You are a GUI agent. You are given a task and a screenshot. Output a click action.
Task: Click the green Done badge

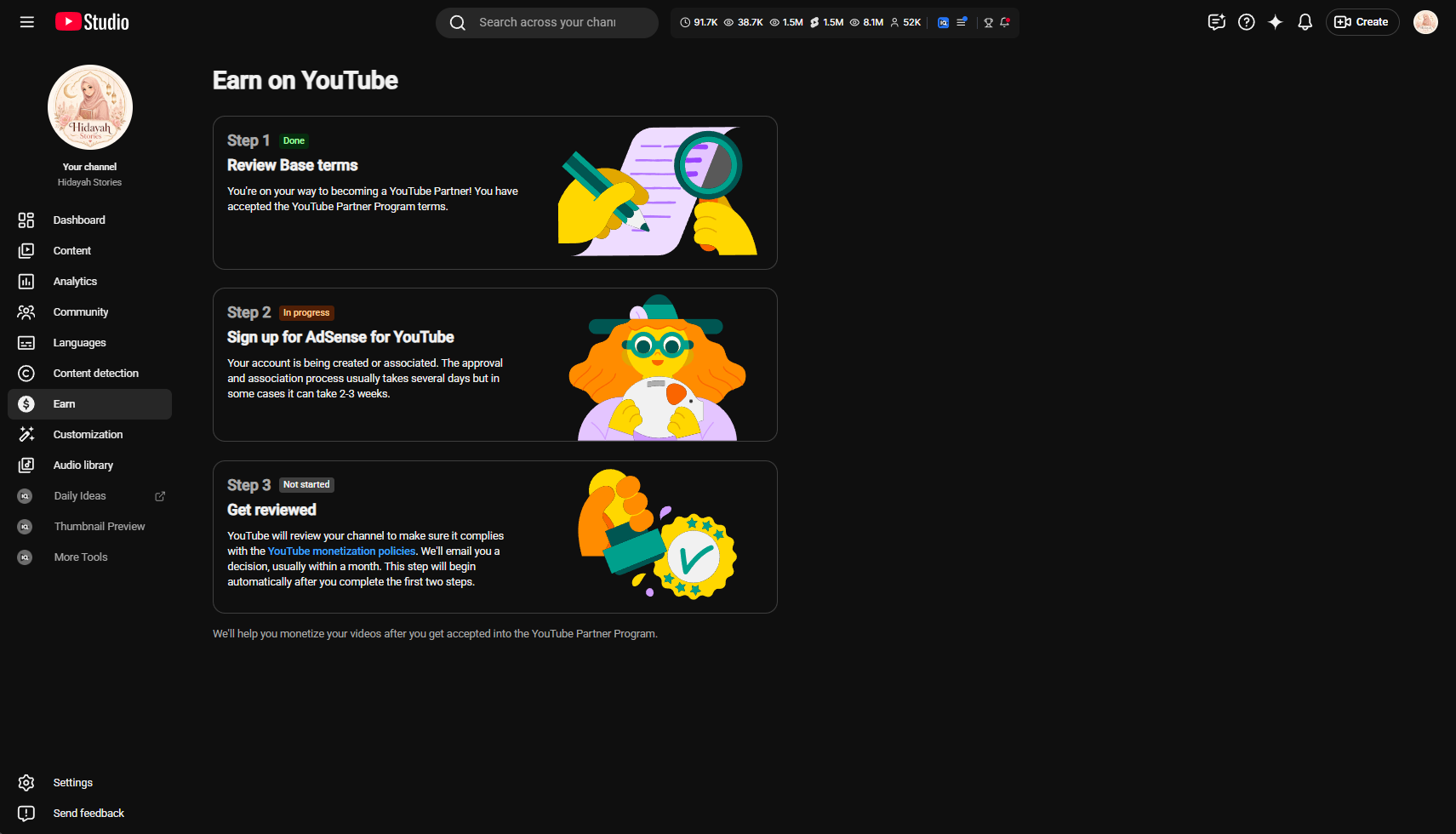coord(294,141)
